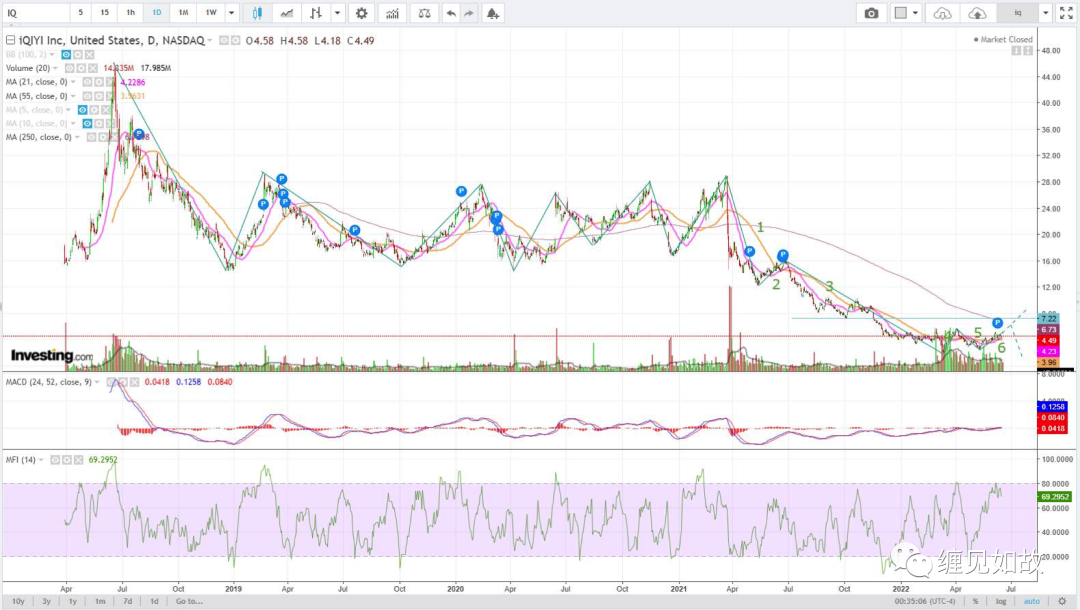Open the saved layouts dropdown next to iq
The image size is (1080, 610).
pos(1045,13)
